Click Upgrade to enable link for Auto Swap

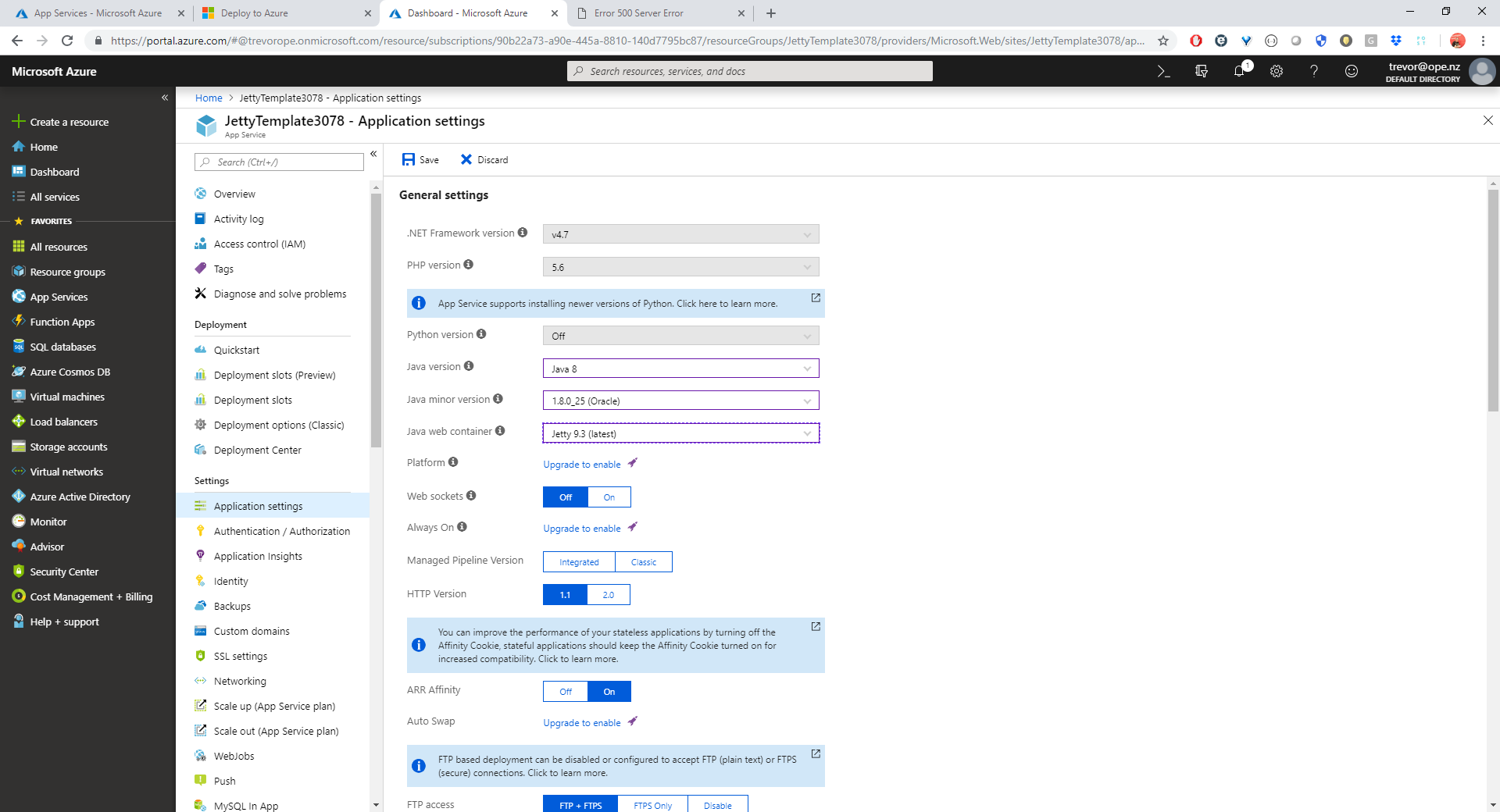[582, 723]
